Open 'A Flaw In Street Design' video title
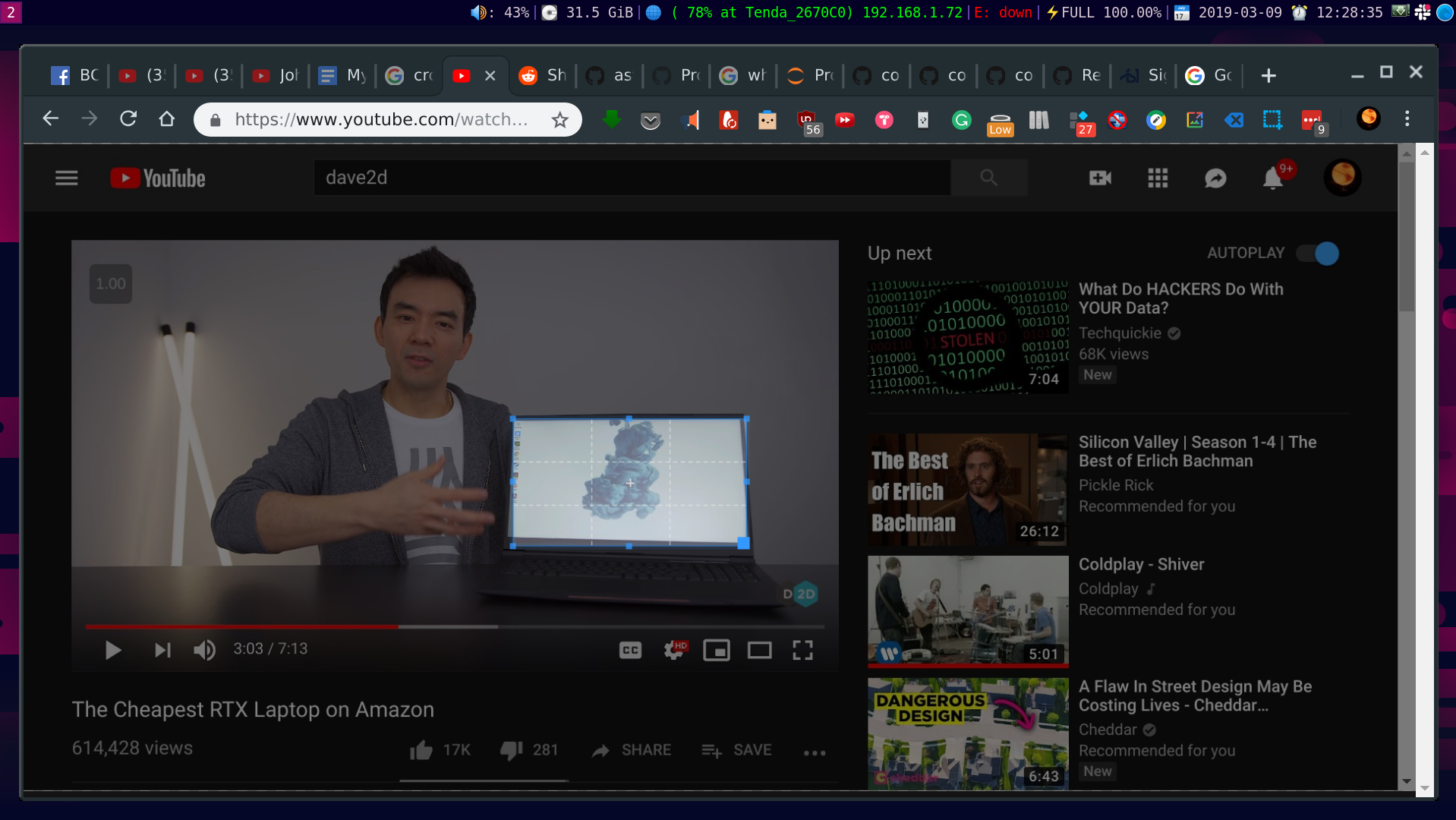 pos(1196,696)
